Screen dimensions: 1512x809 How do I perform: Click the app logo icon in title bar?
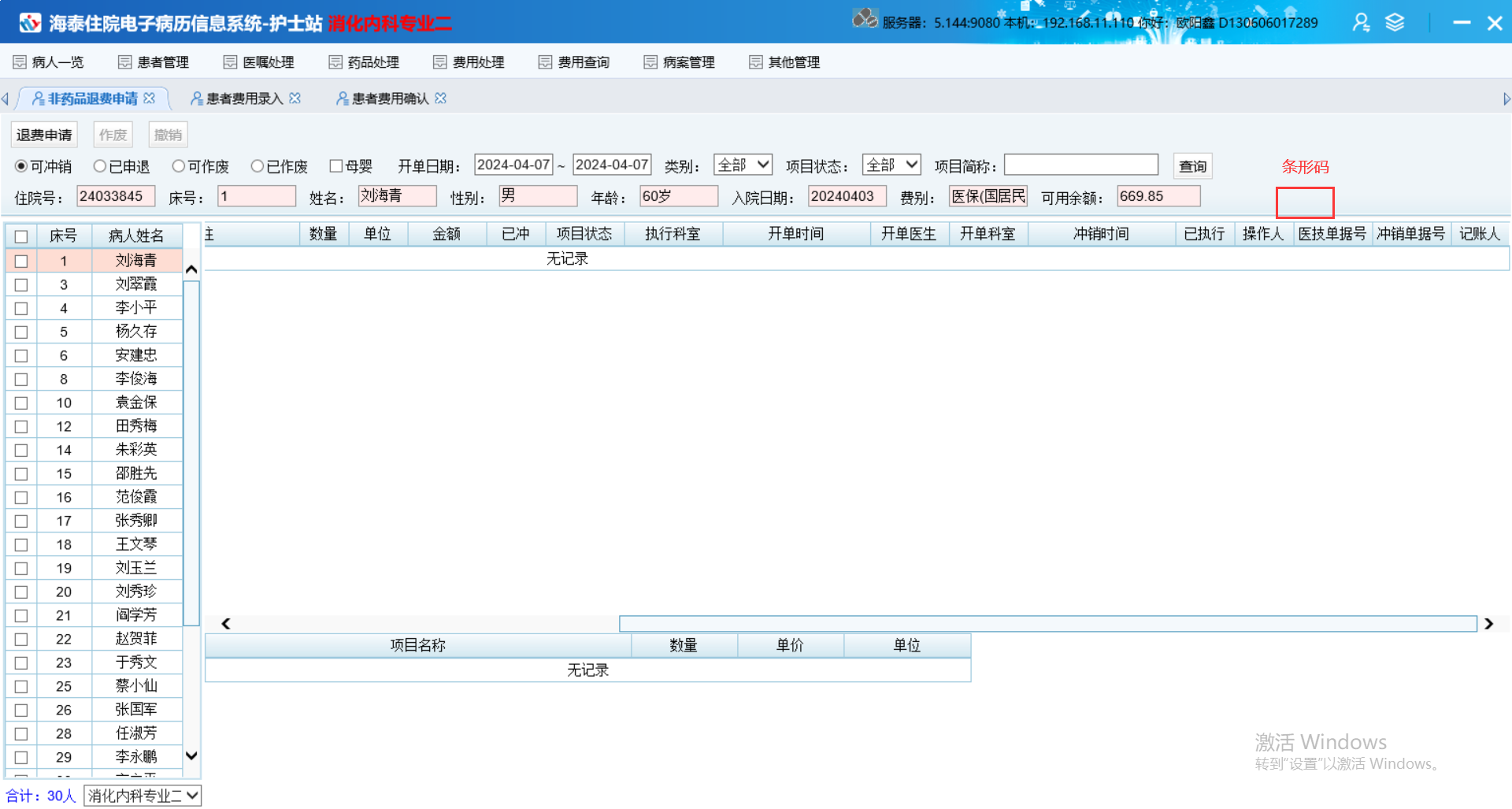30,23
